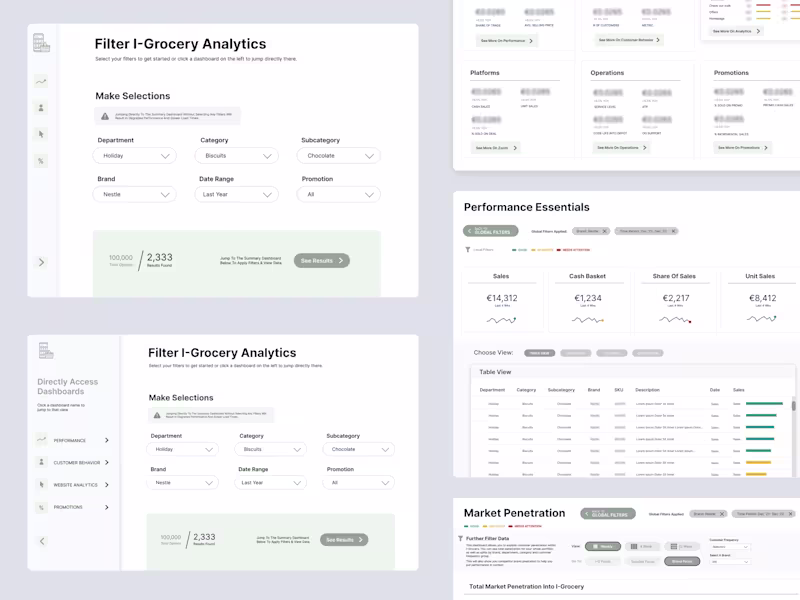Click the grocery store logo at sidebar top
The height and width of the screenshot is (600, 800).
(x=40, y=43)
